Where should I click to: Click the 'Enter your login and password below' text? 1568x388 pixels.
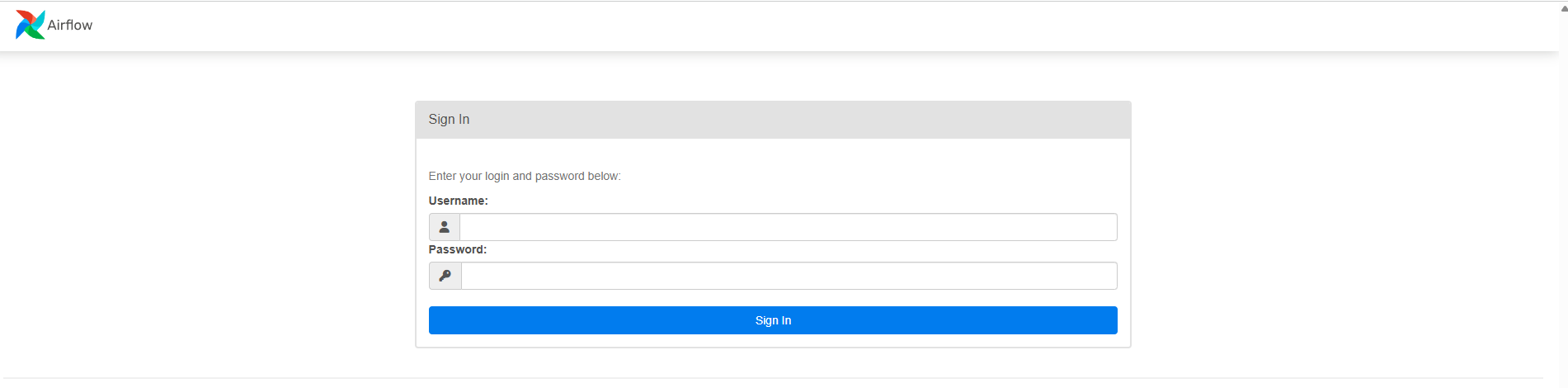click(524, 176)
